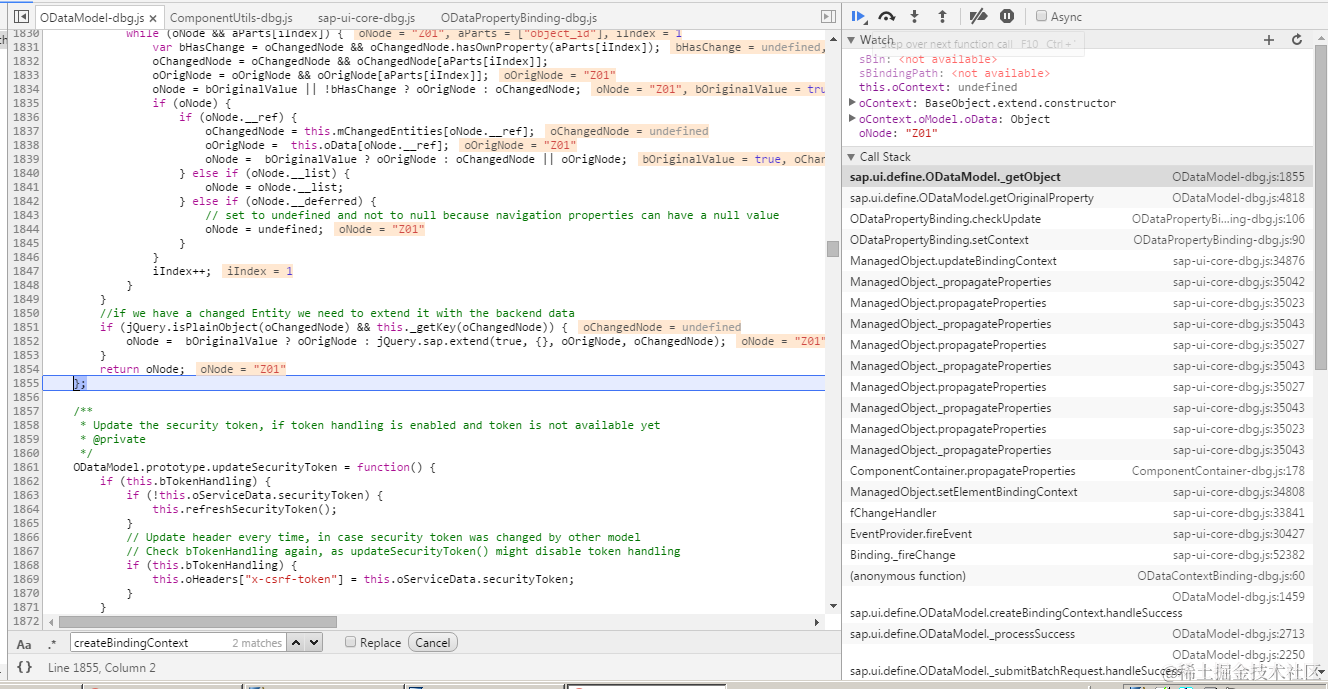Select call stack frame ODataModel._getObject
The image size is (1328, 689).
1077,177
